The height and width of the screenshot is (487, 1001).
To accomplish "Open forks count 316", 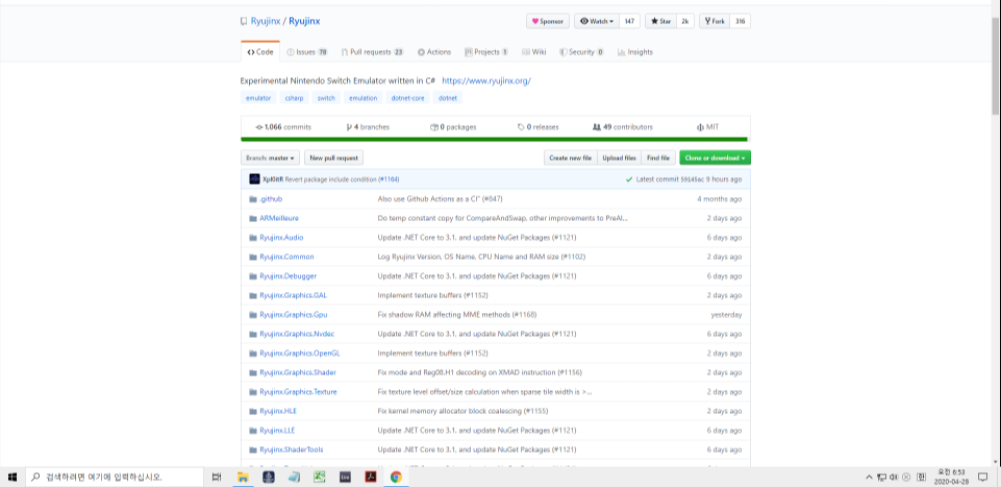I will click(x=740, y=21).
